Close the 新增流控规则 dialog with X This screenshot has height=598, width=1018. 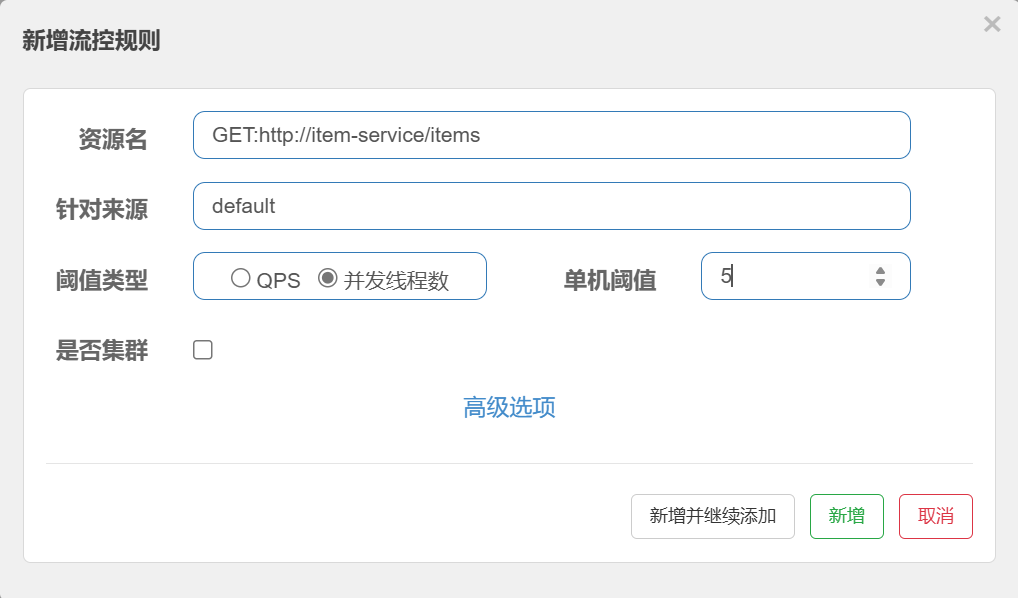pyautogui.click(x=992, y=24)
